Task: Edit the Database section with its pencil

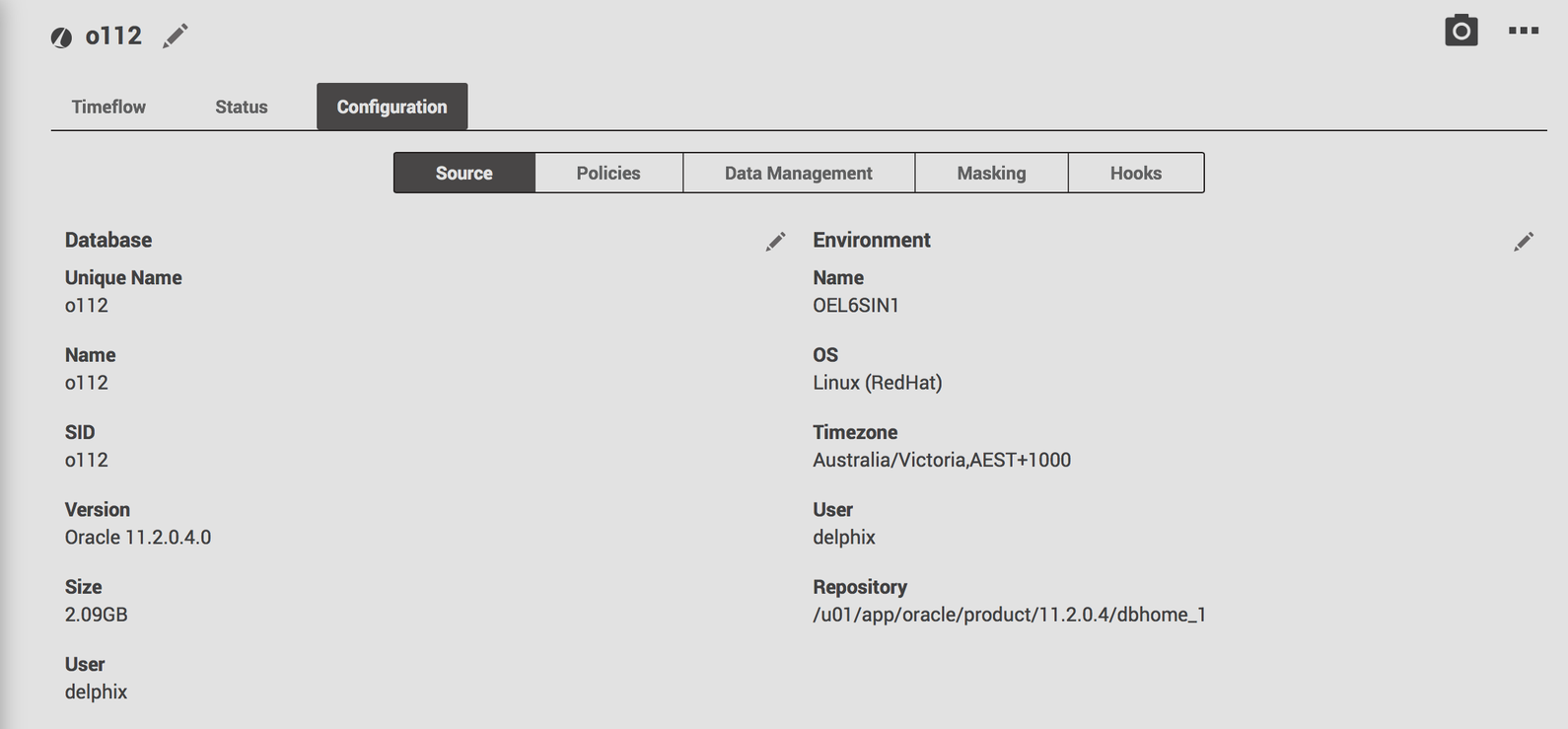Action: click(x=775, y=242)
